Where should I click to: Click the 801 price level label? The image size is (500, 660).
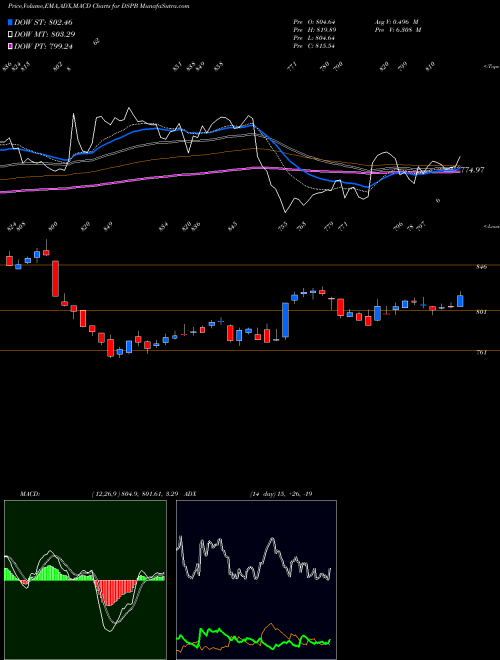(x=482, y=312)
